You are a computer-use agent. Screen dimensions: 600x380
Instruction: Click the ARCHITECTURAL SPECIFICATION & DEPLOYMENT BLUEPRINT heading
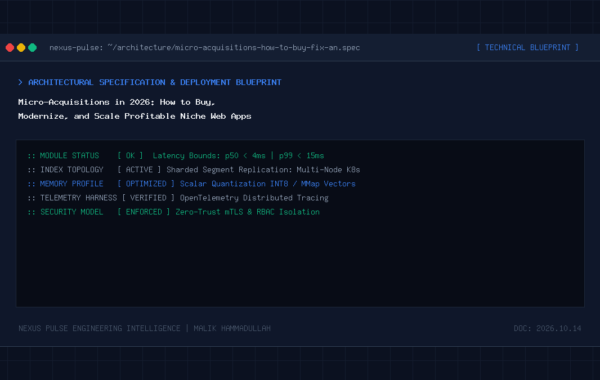pyautogui.click(x=155, y=82)
